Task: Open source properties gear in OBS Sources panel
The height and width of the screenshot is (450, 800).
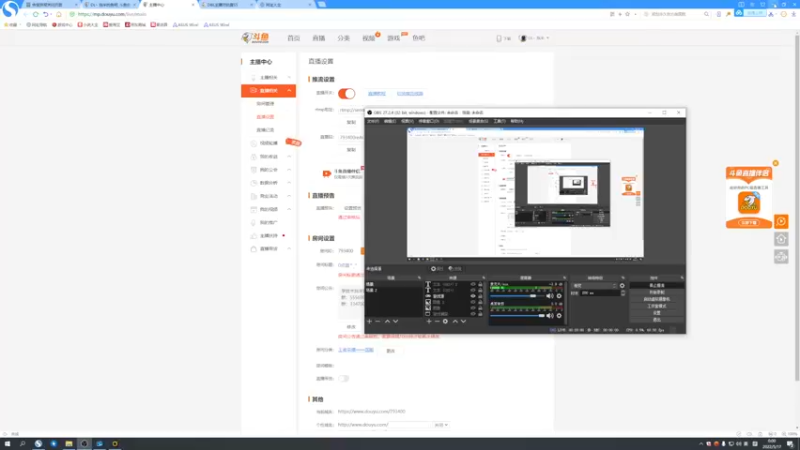Action: 445,321
